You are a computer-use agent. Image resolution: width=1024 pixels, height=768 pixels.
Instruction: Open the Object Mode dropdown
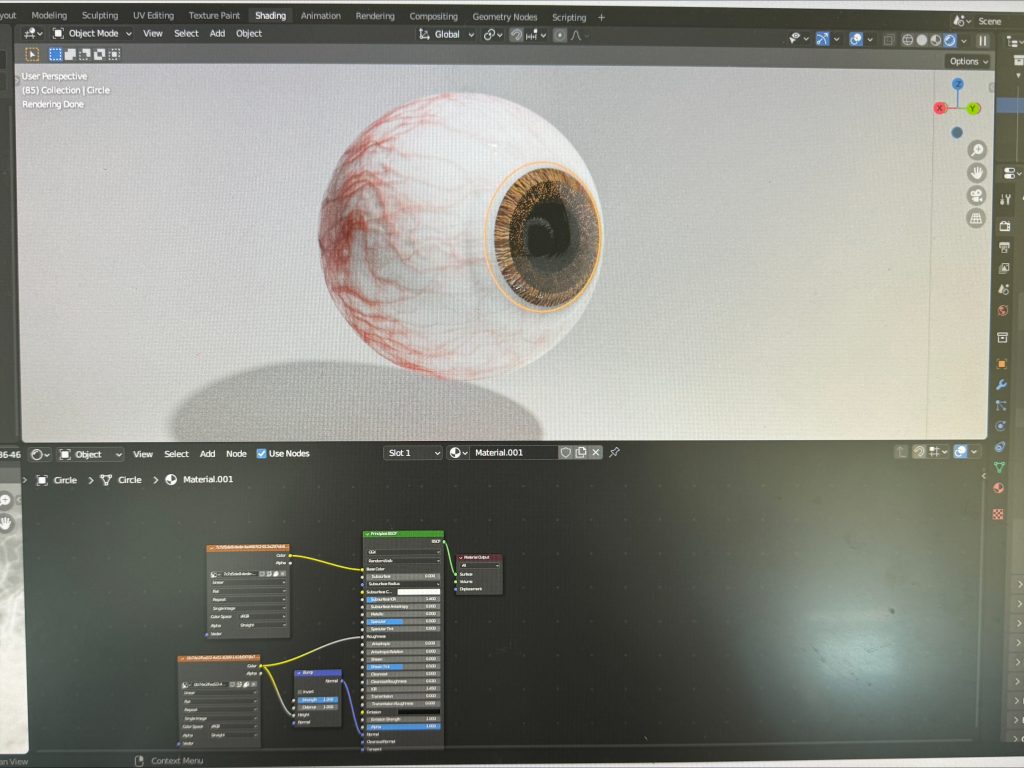[x=92, y=33]
